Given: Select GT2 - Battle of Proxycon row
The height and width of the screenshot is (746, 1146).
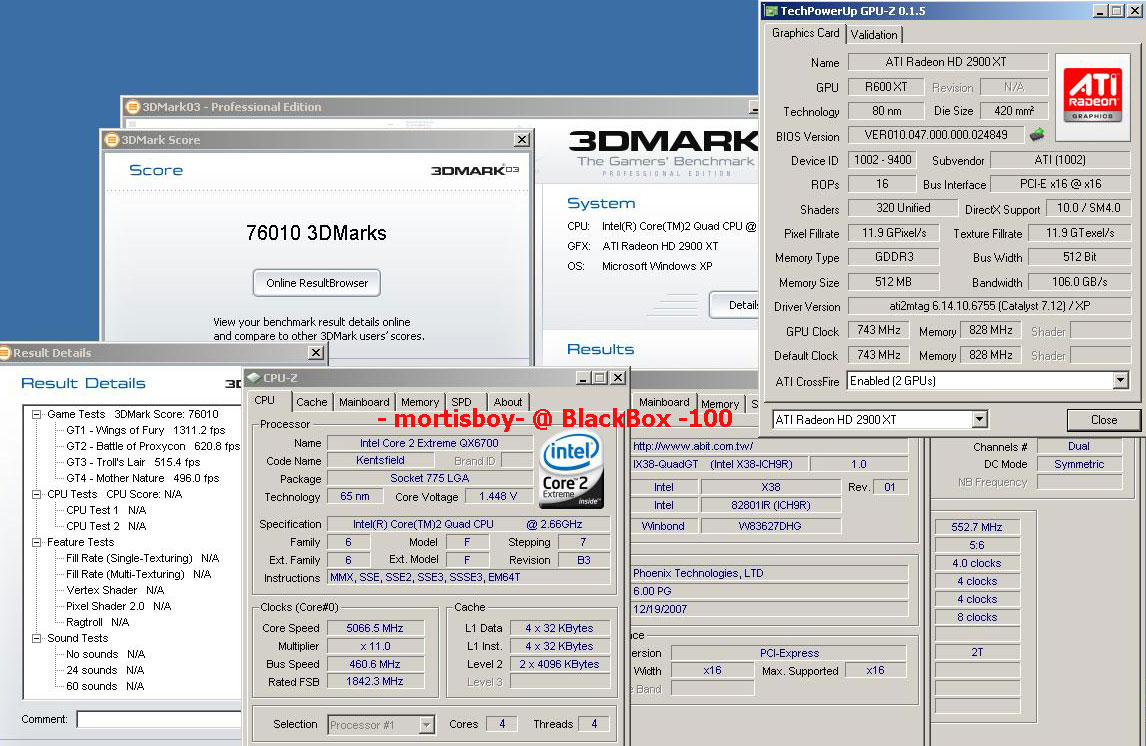Looking at the screenshot, I should 153,446.
